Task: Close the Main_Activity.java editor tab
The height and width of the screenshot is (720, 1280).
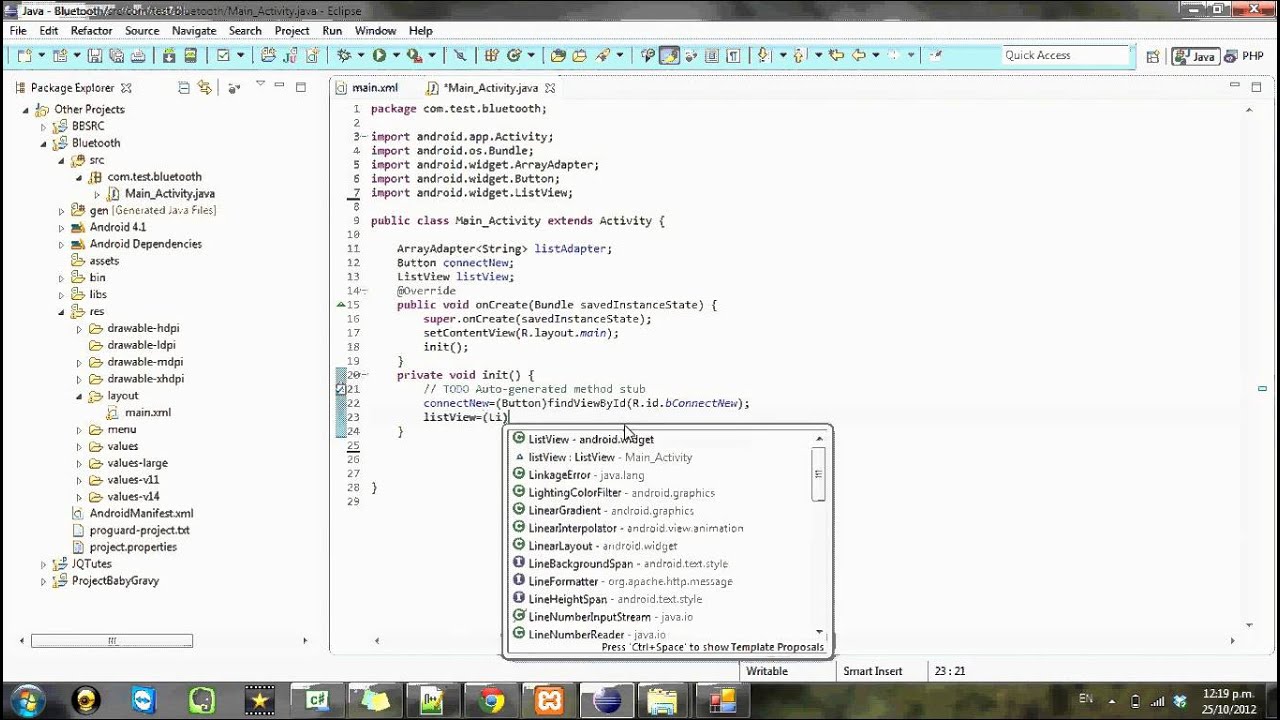Action: click(549, 88)
